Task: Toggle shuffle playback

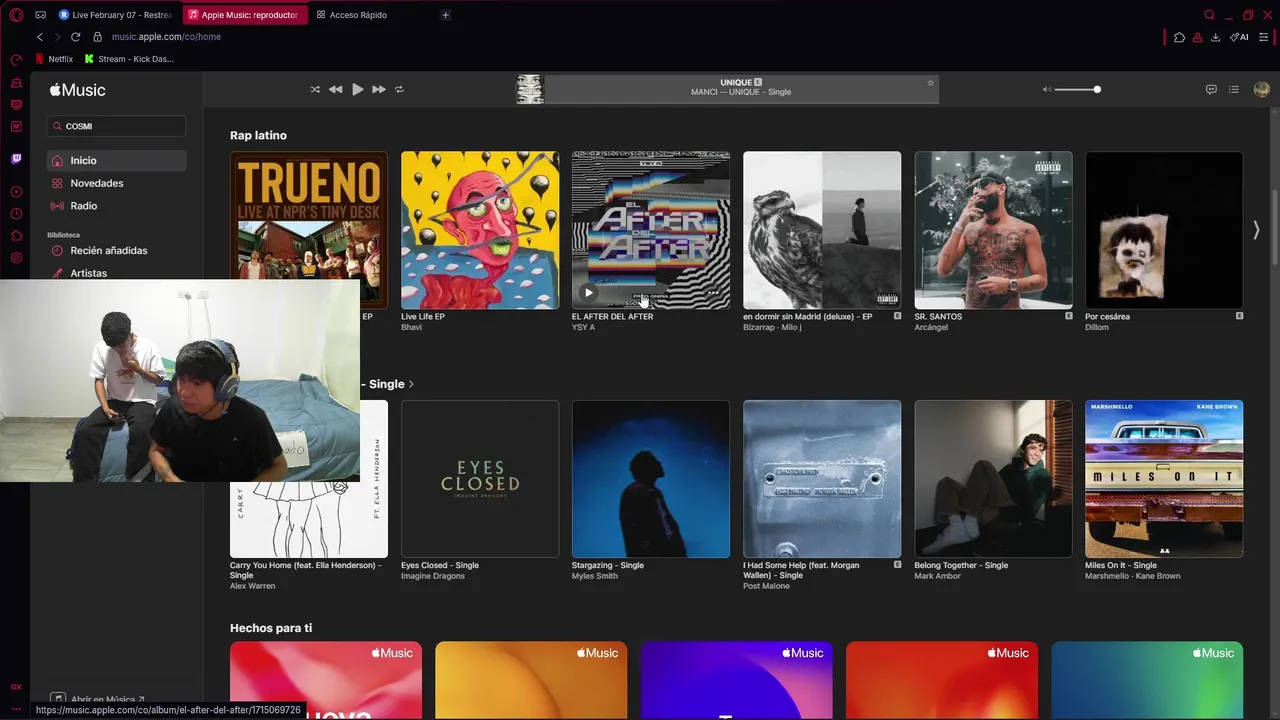Action: [x=315, y=90]
